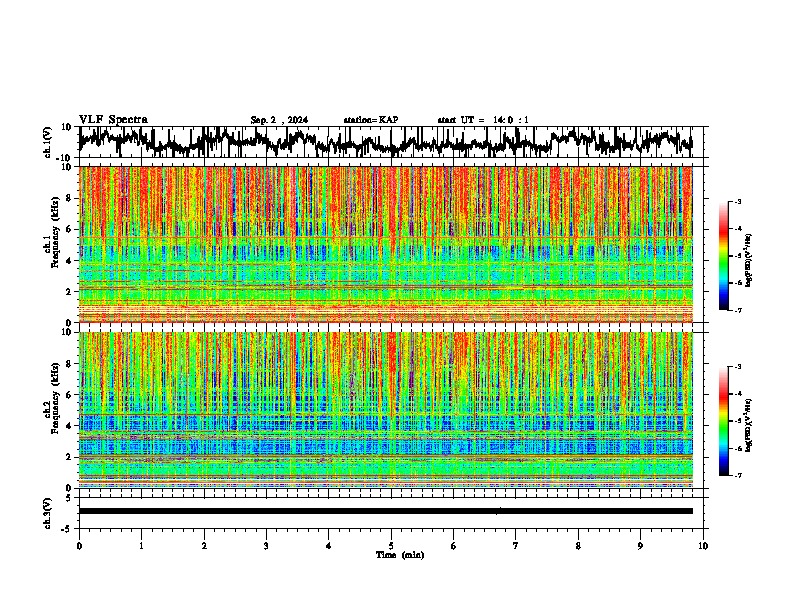Click tick label "0" on the Time axis
The width and height of the screenshot is (792, 612).
pyautogui.click(x=79, y=546)
